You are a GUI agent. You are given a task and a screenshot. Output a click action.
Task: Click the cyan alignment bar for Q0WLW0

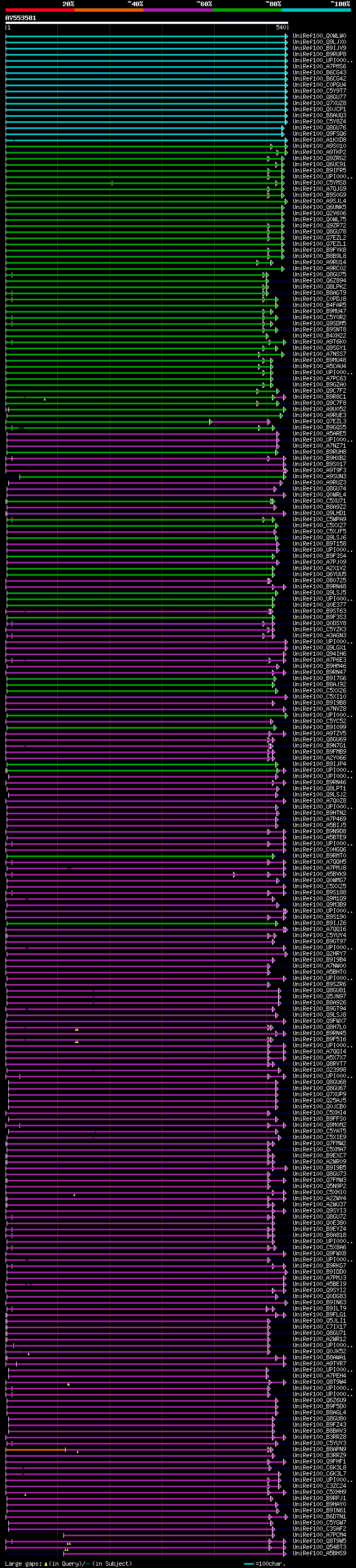[x=146, y=36]
